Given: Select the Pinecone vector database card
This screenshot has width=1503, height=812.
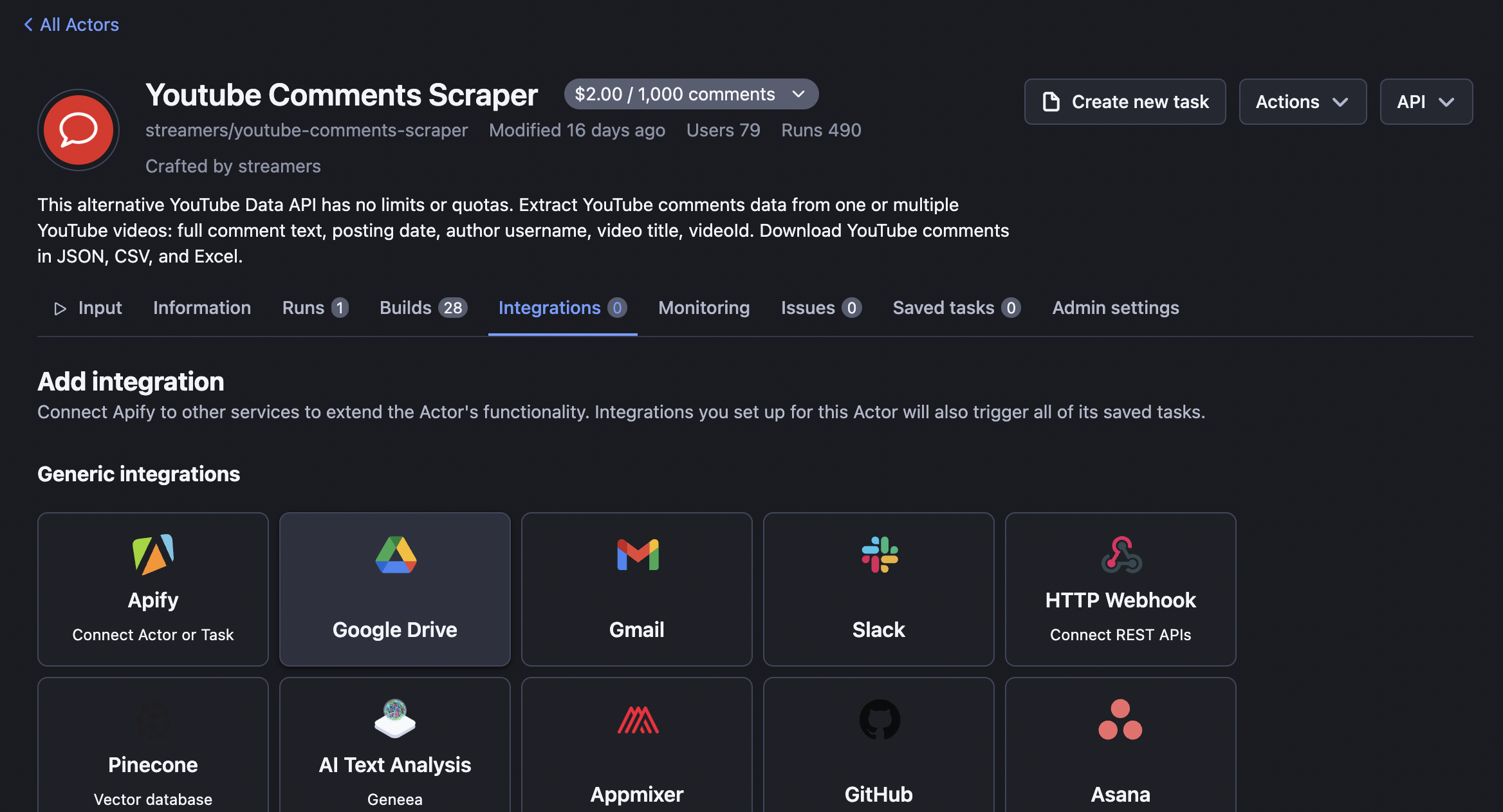Looking at the screenshot, I should click(x=153, y=753).
